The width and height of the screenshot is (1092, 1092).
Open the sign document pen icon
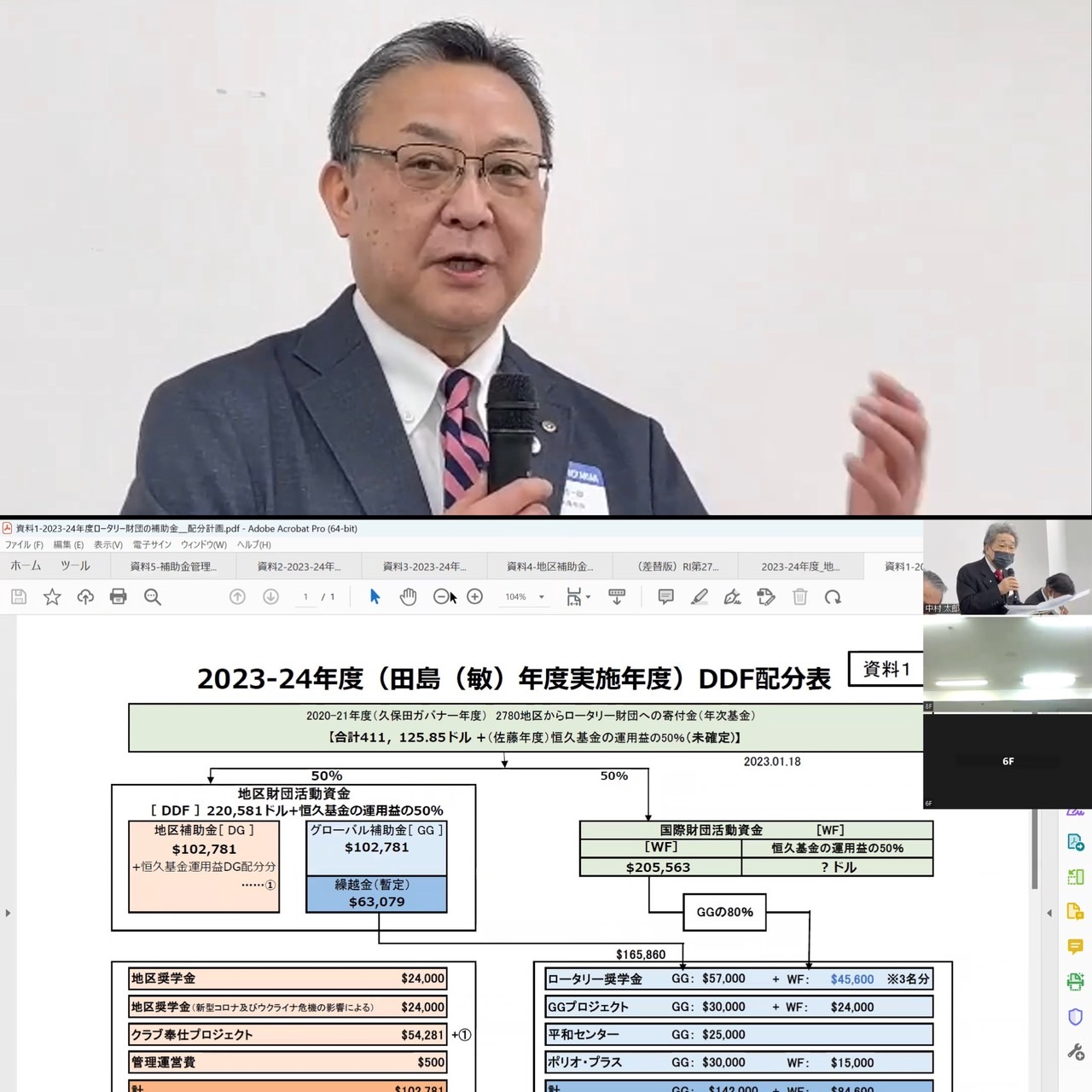pyautogui.click(x=733, y=597)
